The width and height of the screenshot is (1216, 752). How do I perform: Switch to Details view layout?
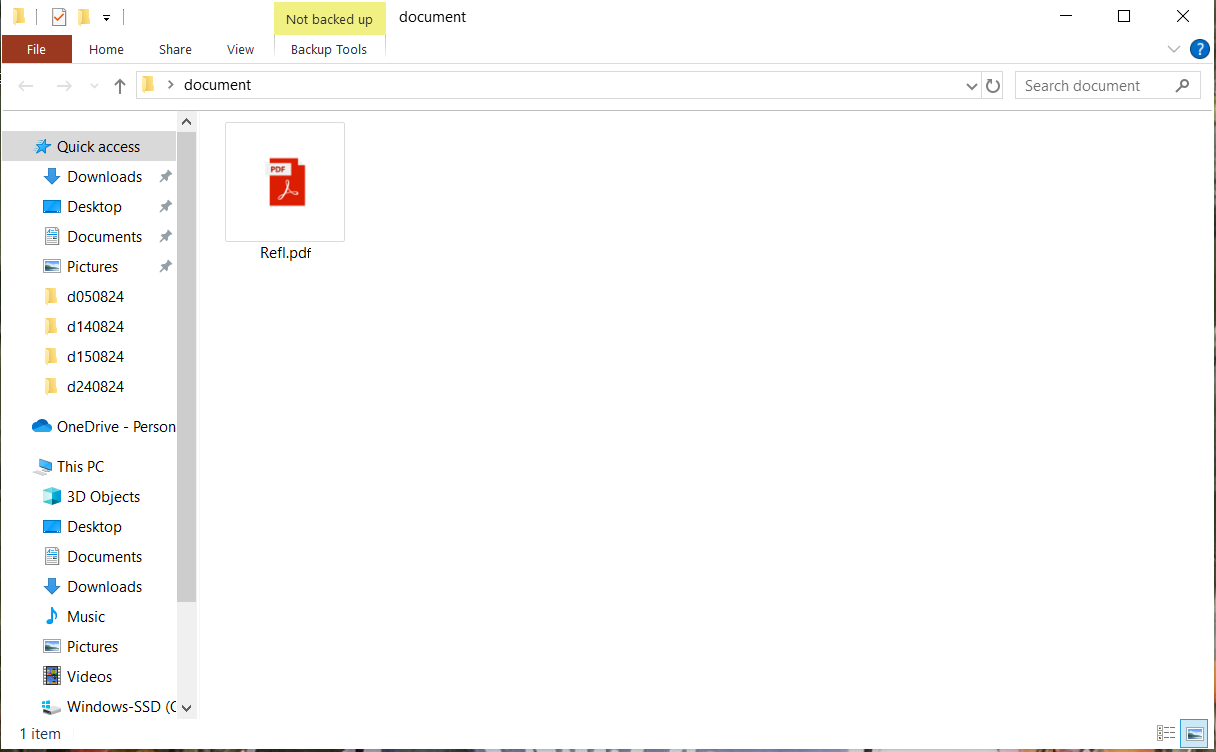(x=1166, y=733)
